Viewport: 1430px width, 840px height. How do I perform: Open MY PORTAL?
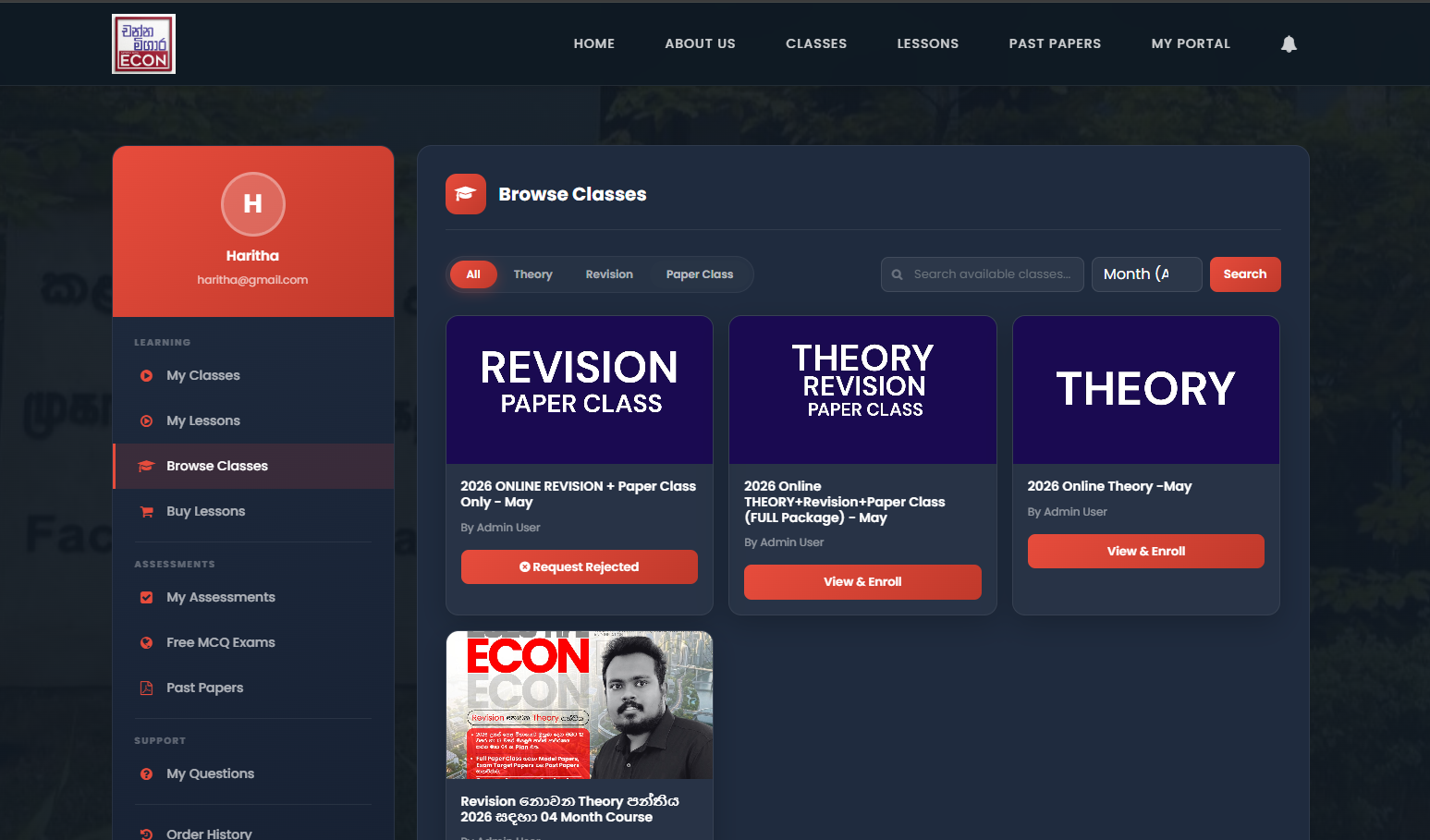coord(1191,43)
